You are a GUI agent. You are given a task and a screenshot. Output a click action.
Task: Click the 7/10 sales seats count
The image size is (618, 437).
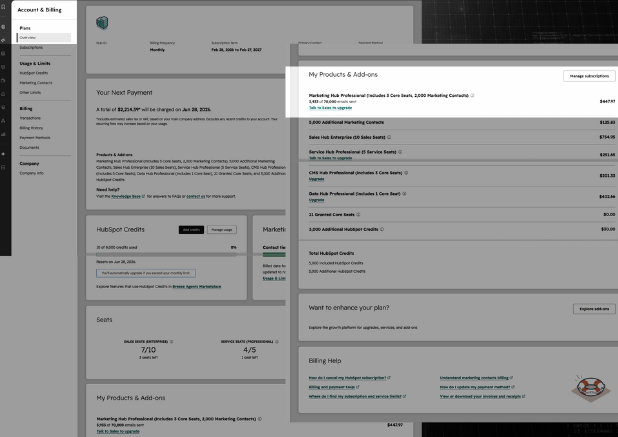(148, 350)
